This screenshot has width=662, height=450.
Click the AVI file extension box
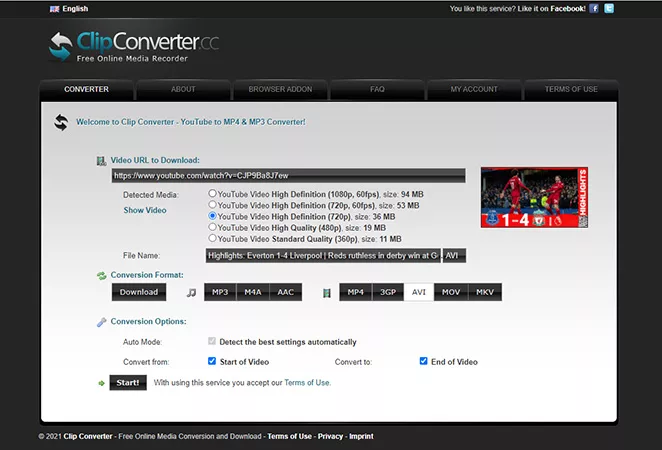click(x=454, y=255)
